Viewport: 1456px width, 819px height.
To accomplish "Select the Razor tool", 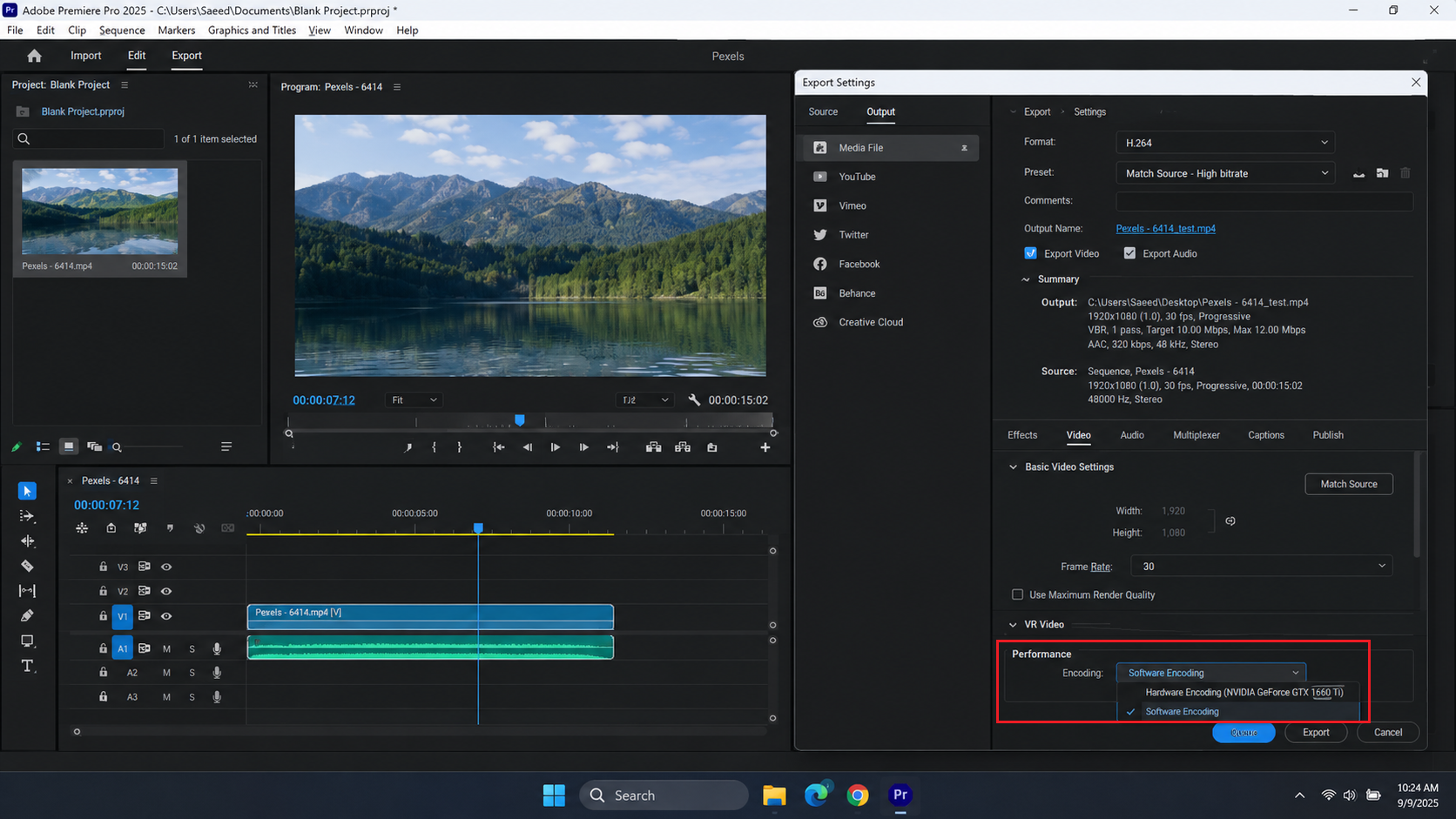I will 27,566.
